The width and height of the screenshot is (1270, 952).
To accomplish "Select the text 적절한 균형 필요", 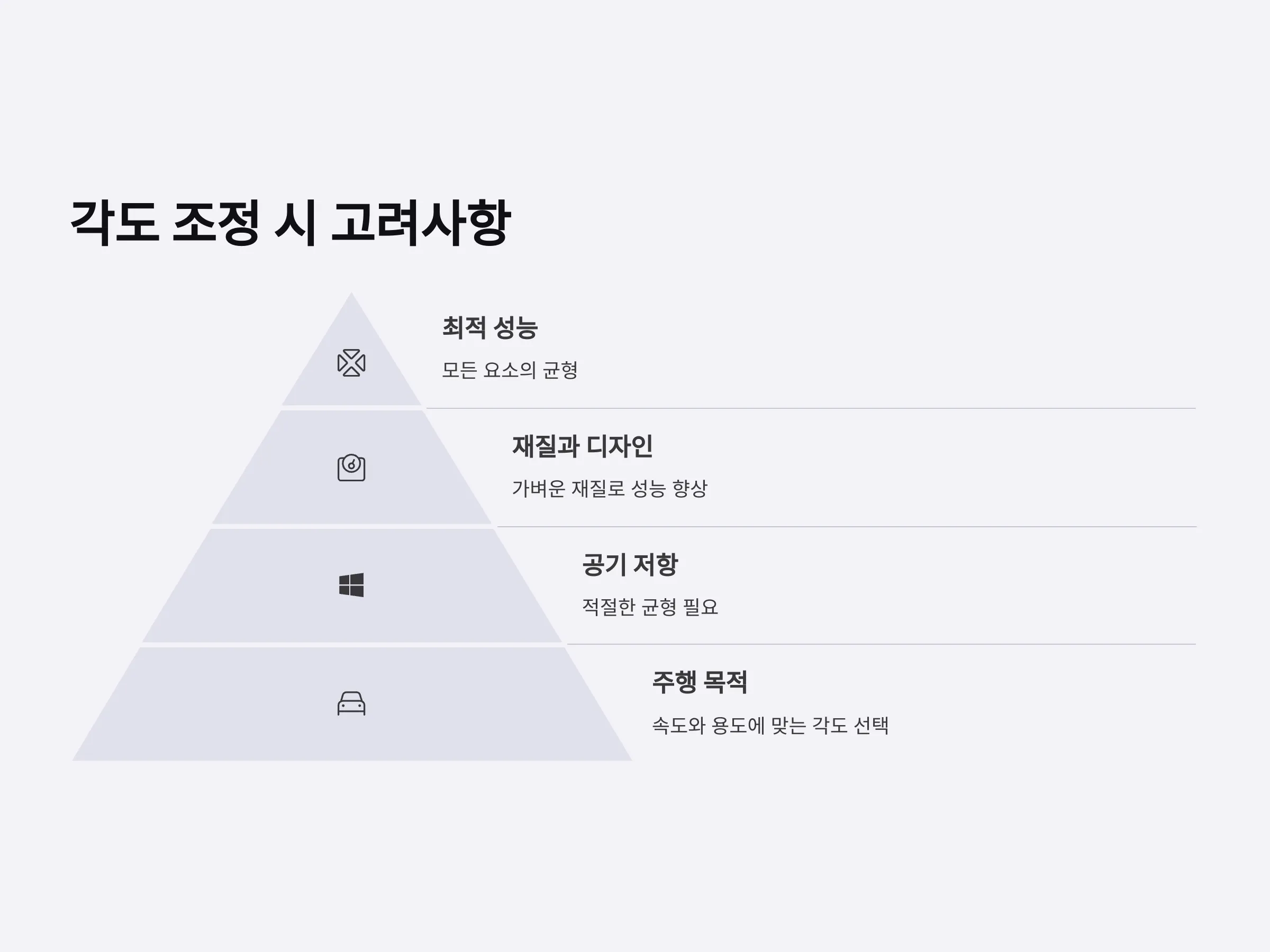I will [x=650, y=607].
